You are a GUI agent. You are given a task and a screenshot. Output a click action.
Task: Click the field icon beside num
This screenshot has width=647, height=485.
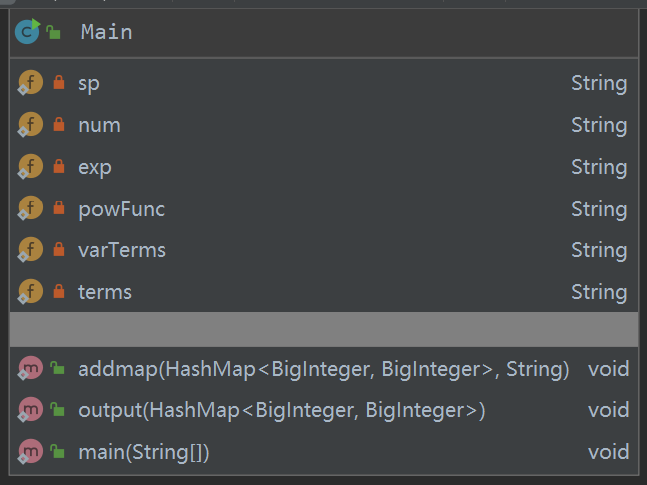click(x=30, y=126)
